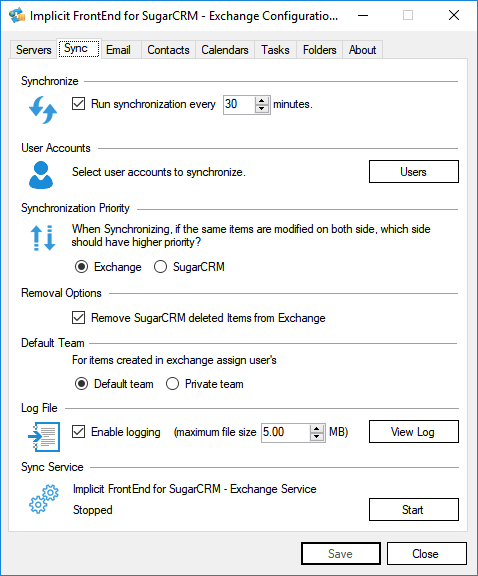
Task: Click View Log button
Action: point(414,432)
